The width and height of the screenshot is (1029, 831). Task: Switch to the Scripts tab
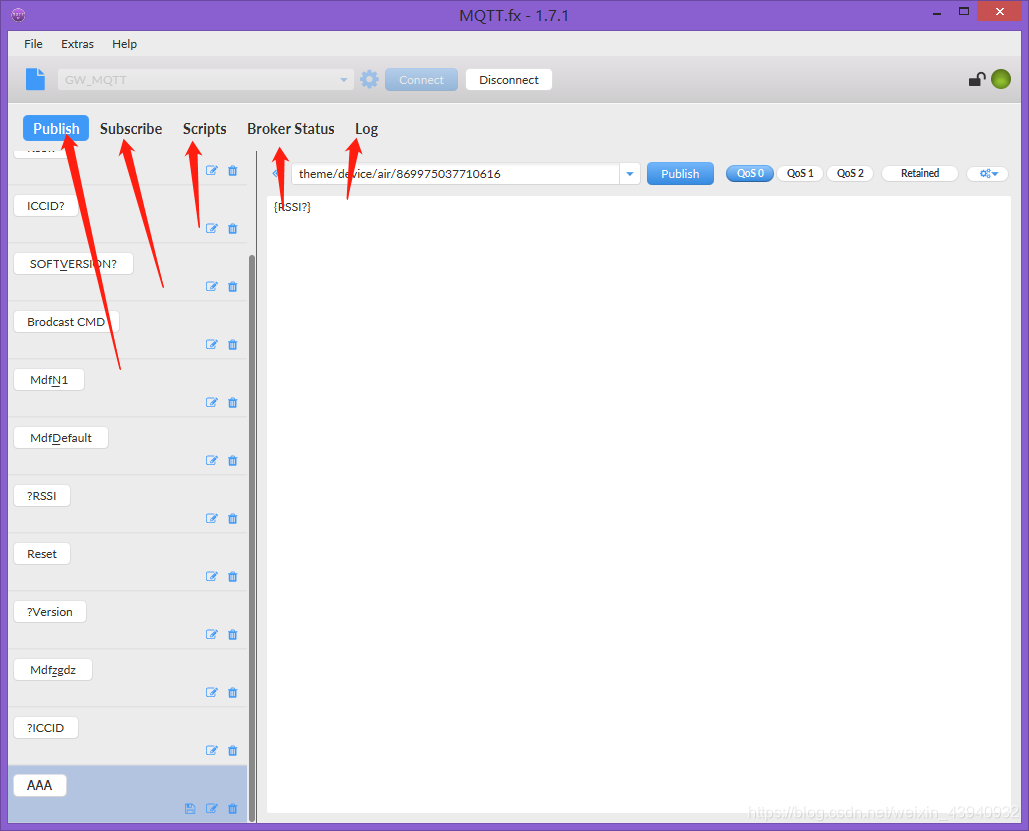coord(204,129)
